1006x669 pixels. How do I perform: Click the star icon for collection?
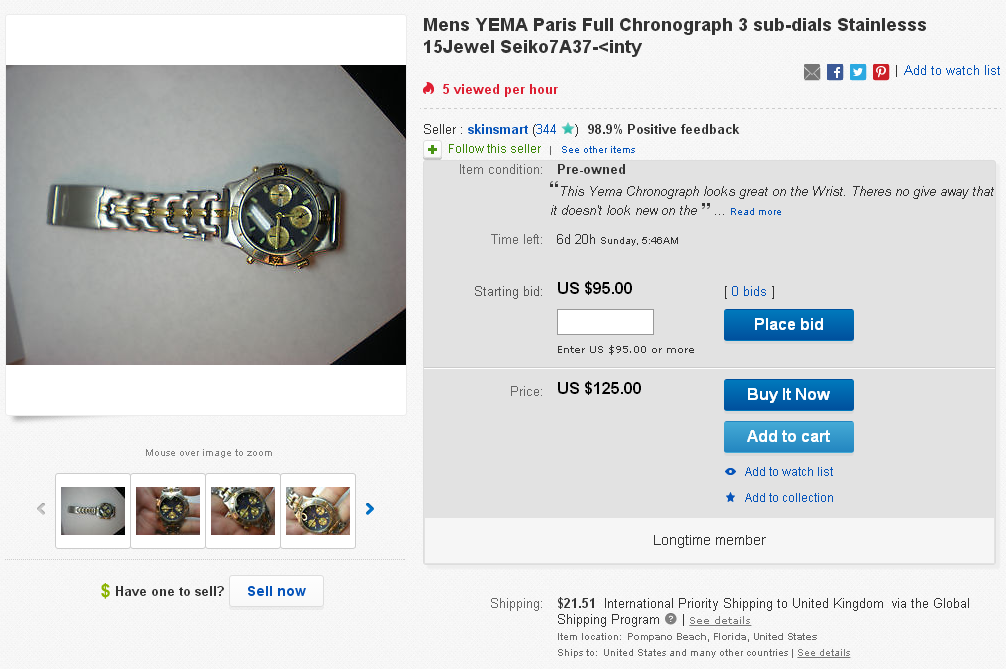(x=731, y=498)
